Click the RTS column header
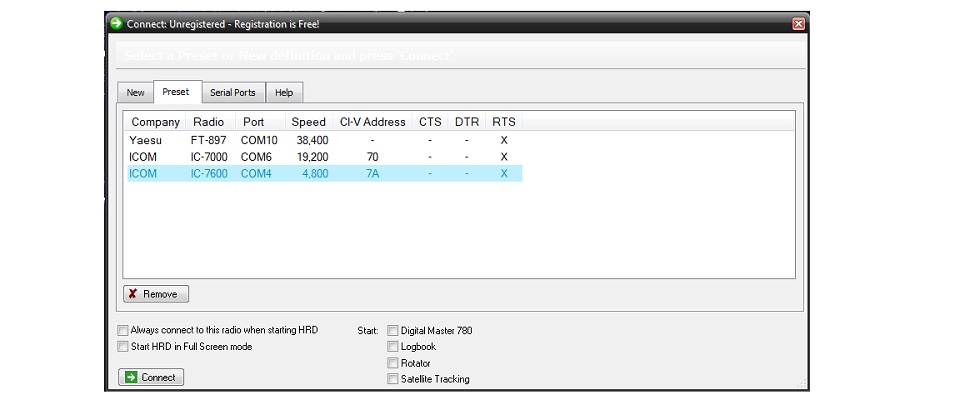Image resolution: width=960 pixels, height=400 pixels. [504, 122]
